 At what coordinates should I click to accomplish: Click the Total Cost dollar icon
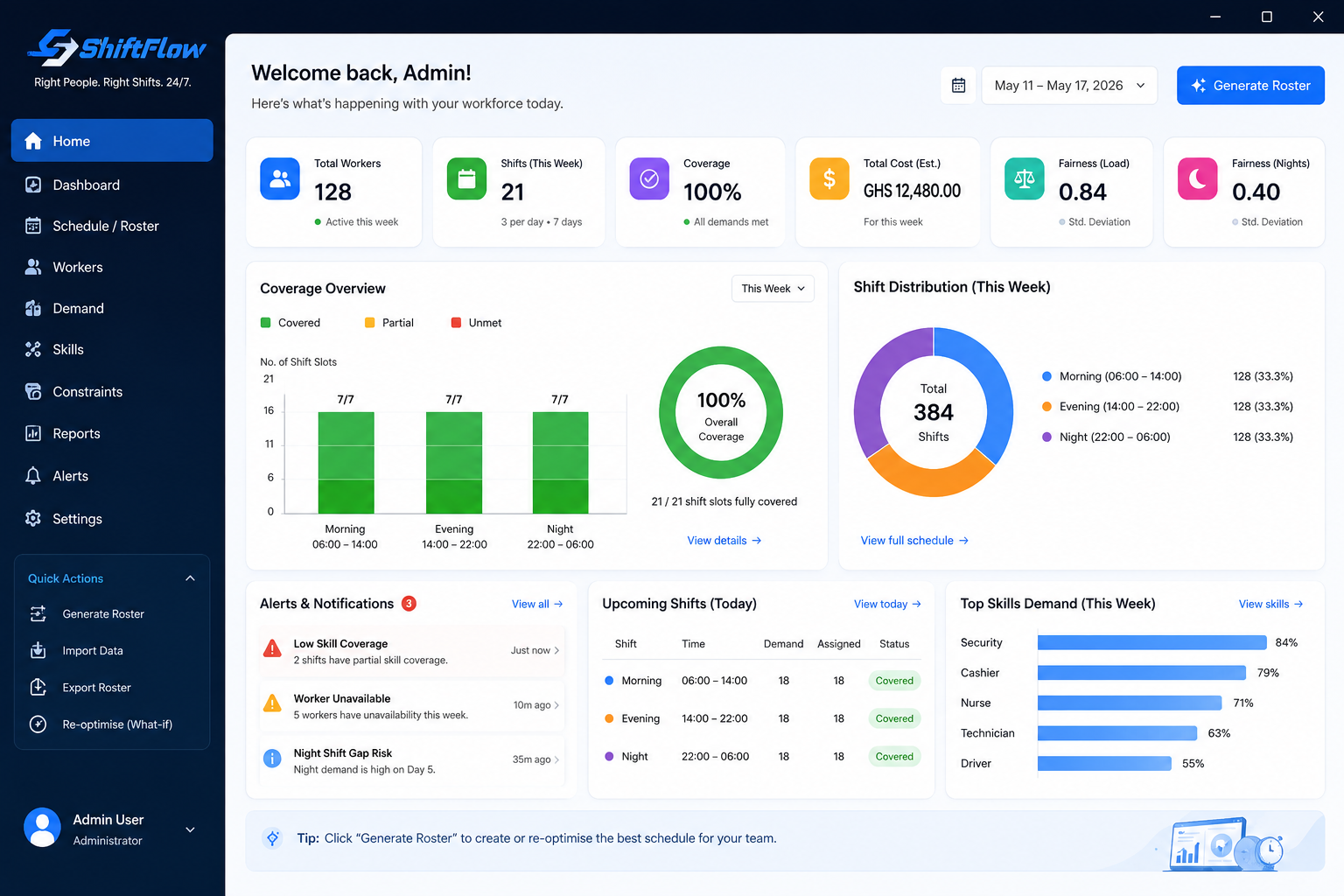(x=829, y=178)
